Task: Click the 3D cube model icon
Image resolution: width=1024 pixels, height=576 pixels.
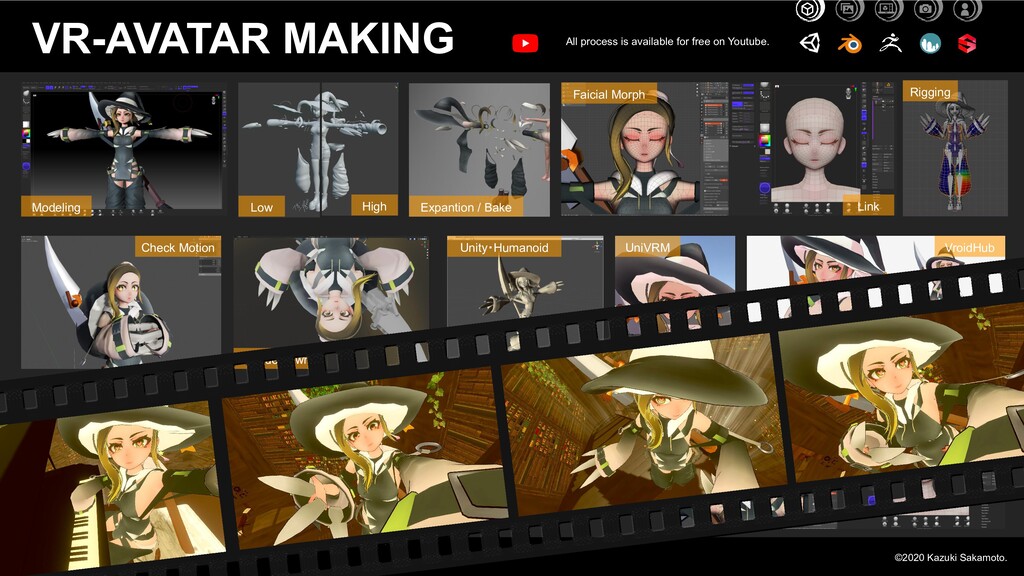Action: [809, 10]
